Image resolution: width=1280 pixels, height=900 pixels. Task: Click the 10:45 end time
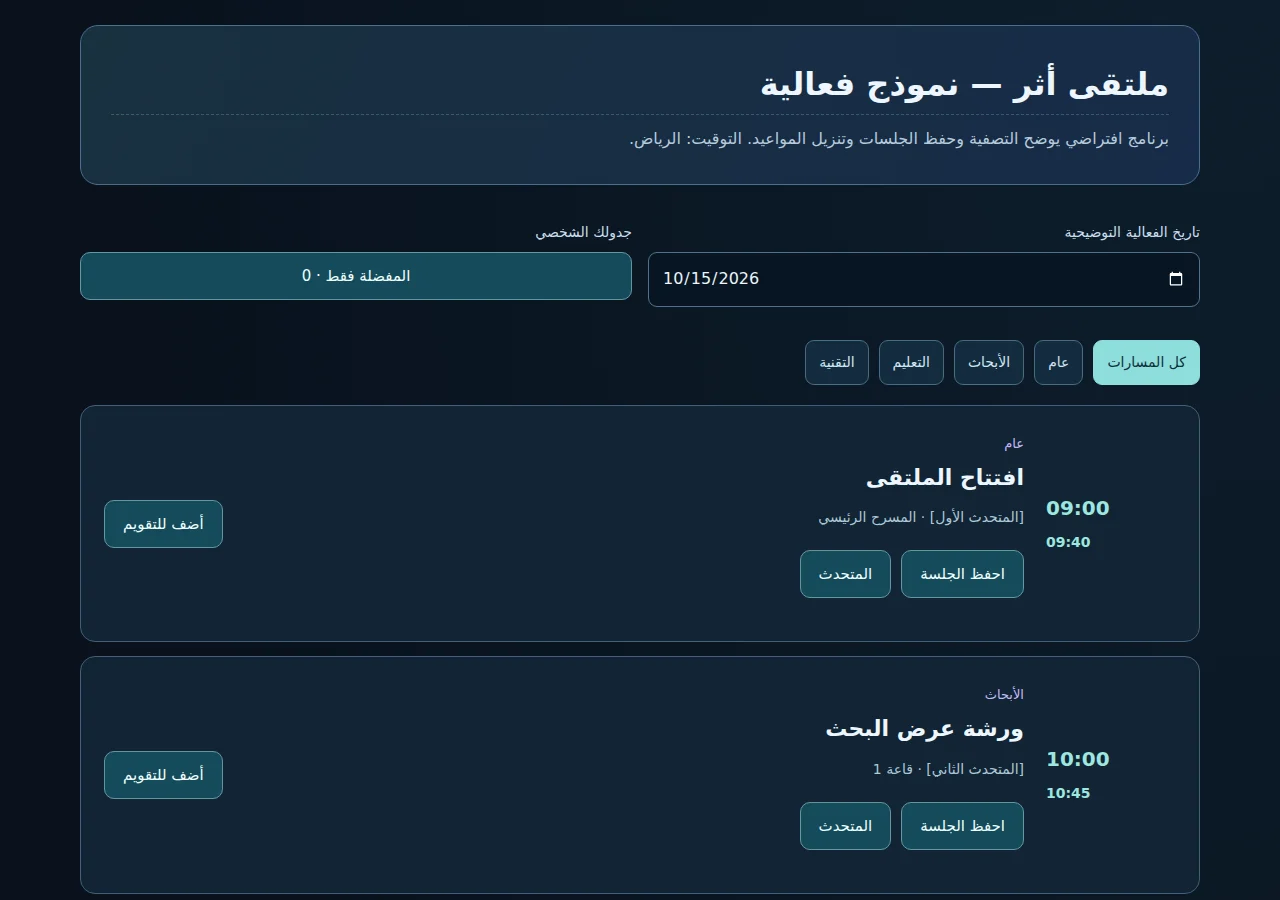[1068, 793]
